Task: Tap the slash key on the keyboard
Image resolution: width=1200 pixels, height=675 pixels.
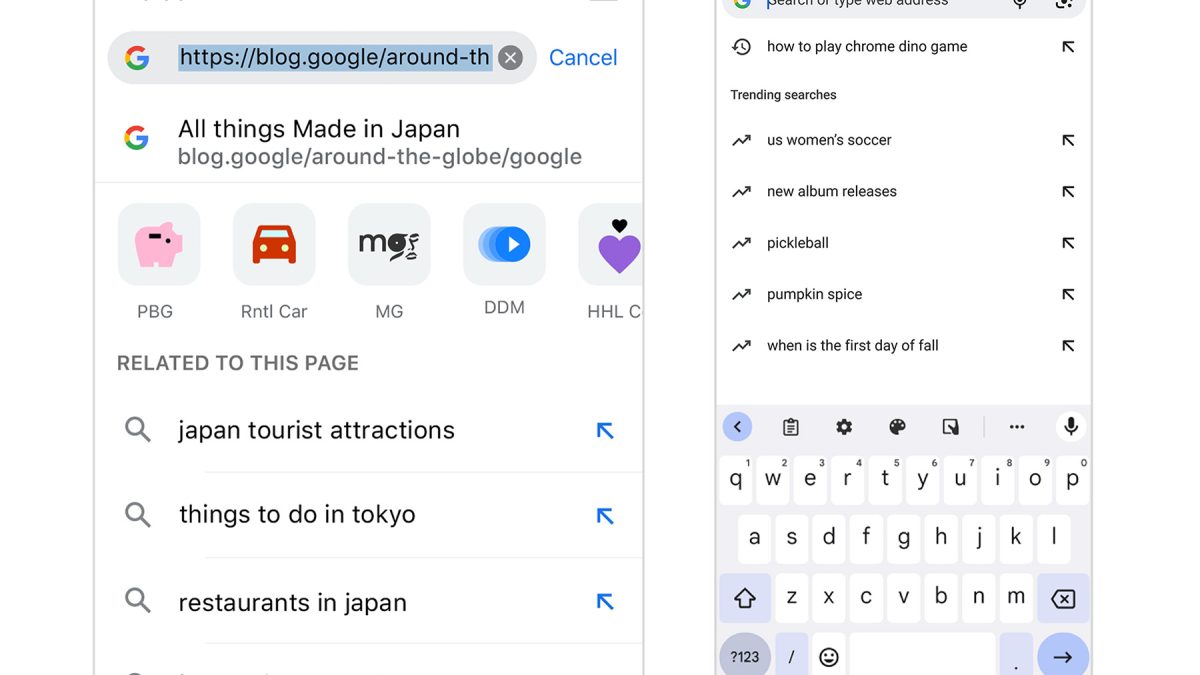Action: tap(792, 655)
